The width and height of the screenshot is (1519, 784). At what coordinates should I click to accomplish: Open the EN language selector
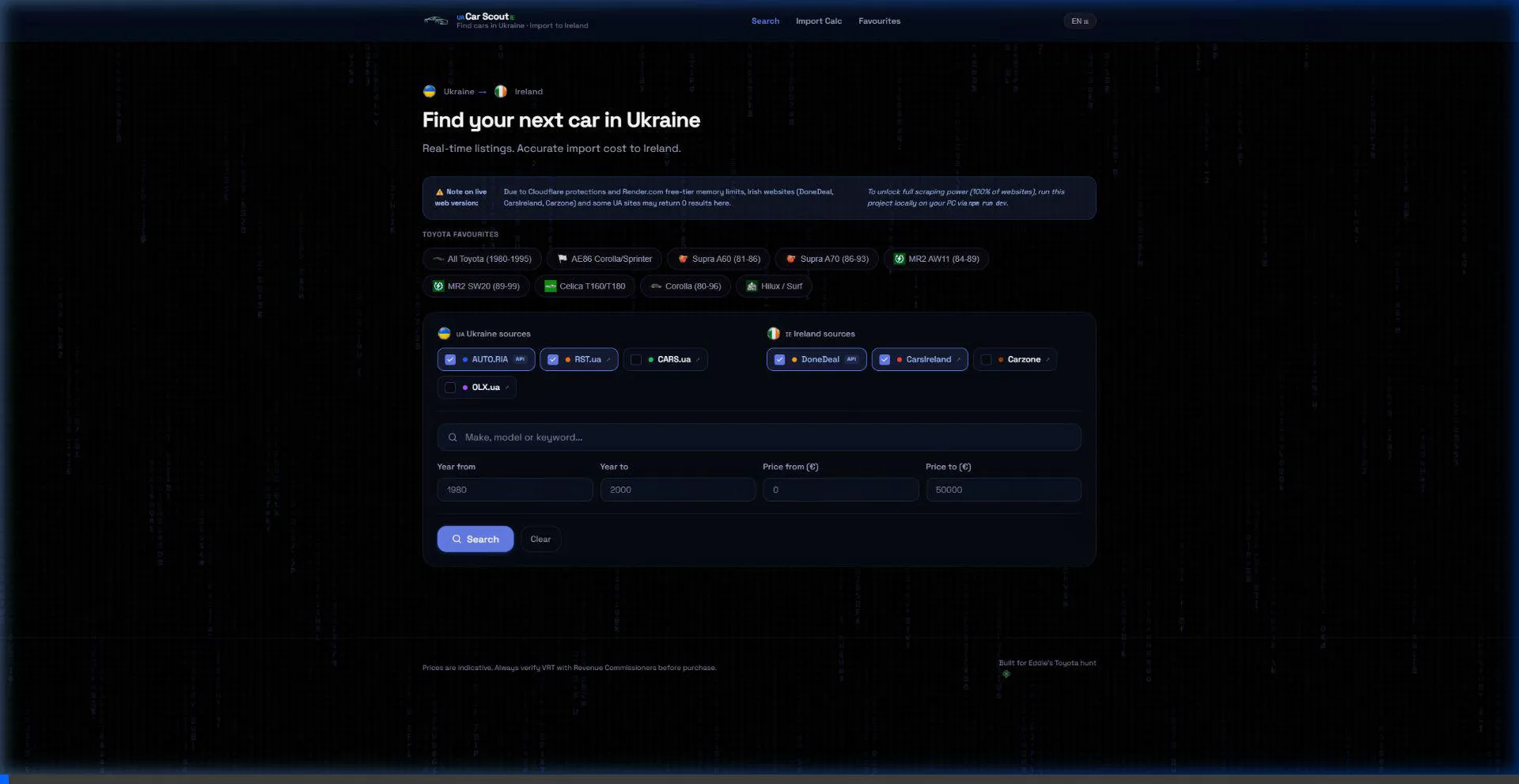(1080, 21)
